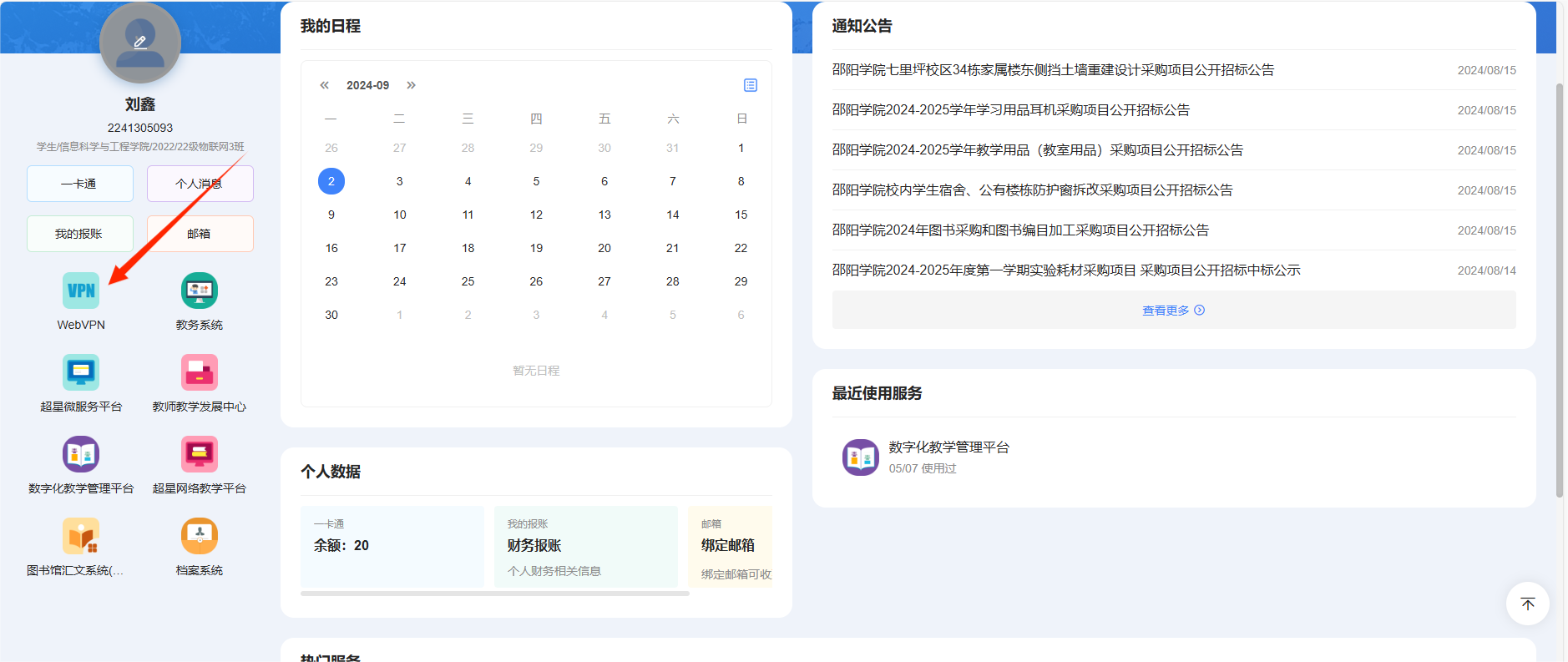Open the 图书馆汇文系统 icon
This screenshot has height=662, width=1568.
tap(81, 537)
